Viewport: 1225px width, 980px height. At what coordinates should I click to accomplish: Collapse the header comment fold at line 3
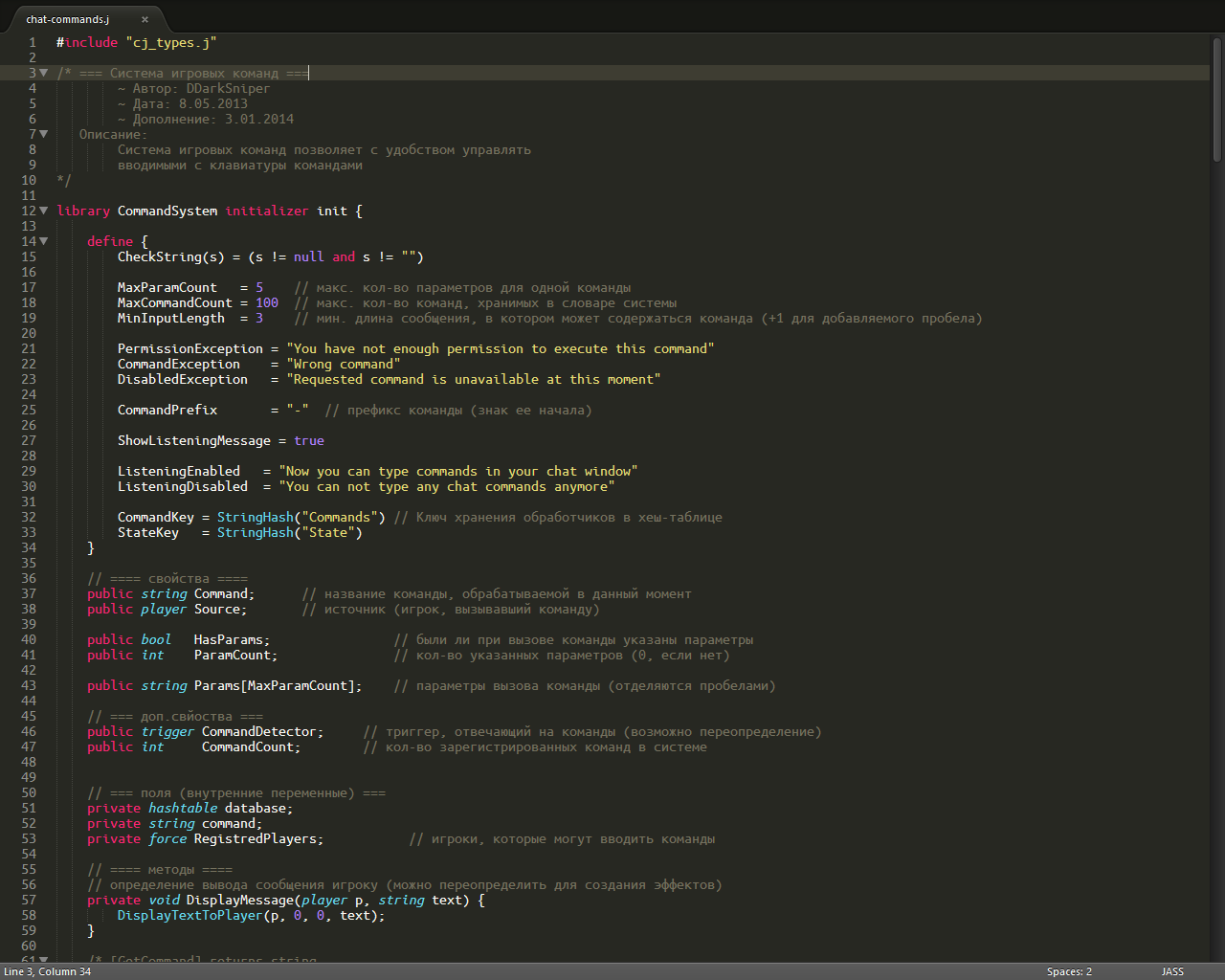click(43, 73)
